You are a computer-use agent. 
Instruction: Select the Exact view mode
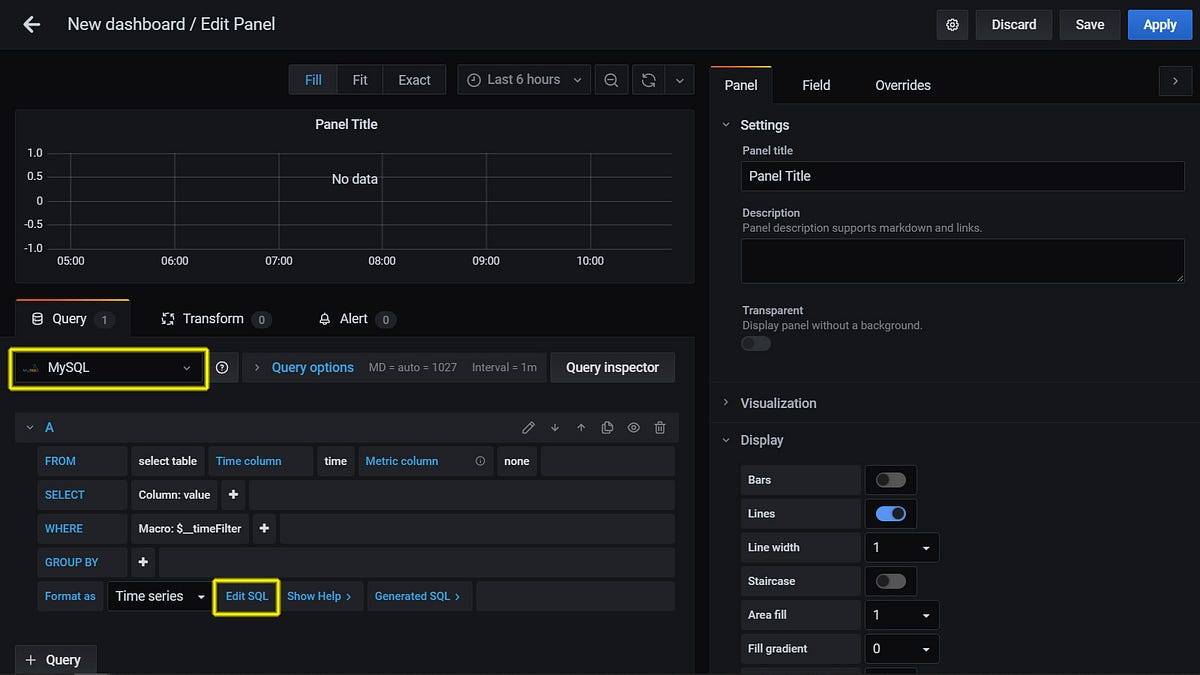point(414,80)
